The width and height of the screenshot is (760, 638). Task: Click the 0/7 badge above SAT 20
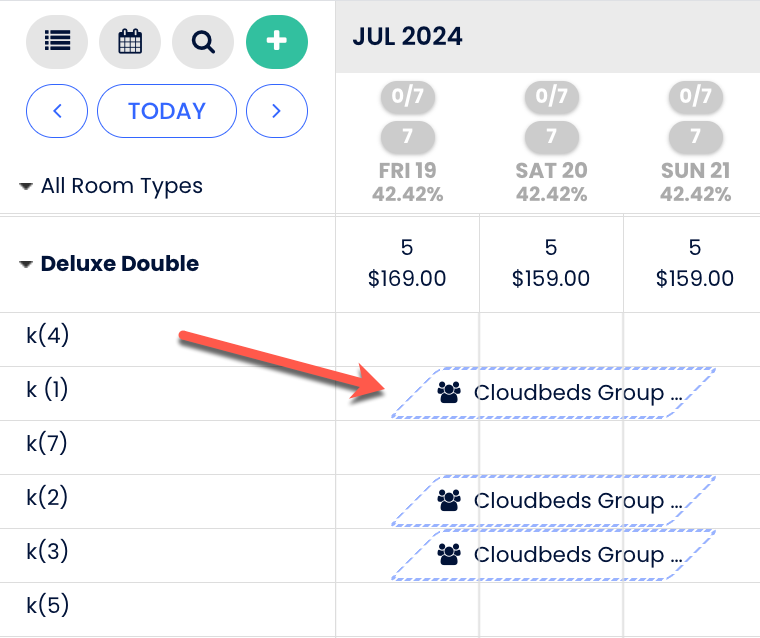pyautogui.click(x=551, y=96)
